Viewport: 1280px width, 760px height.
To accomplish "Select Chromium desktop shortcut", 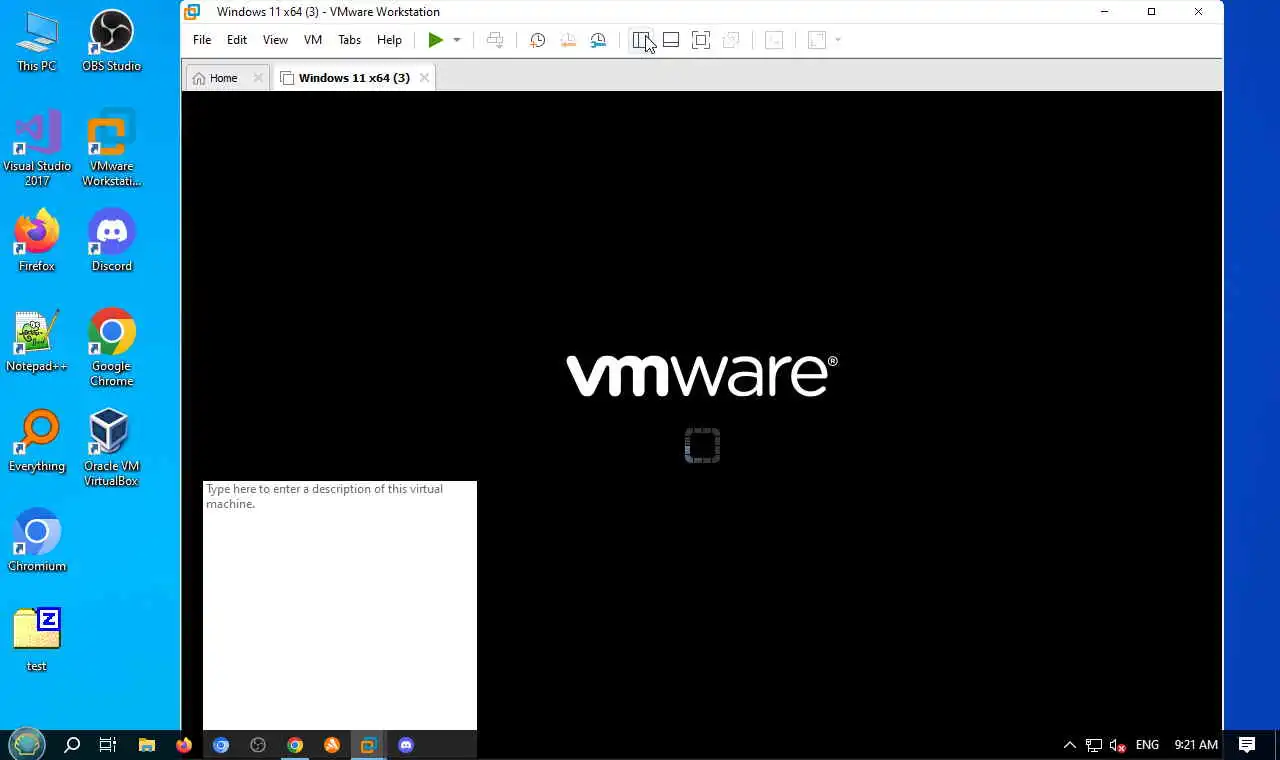I will (37, 541).
